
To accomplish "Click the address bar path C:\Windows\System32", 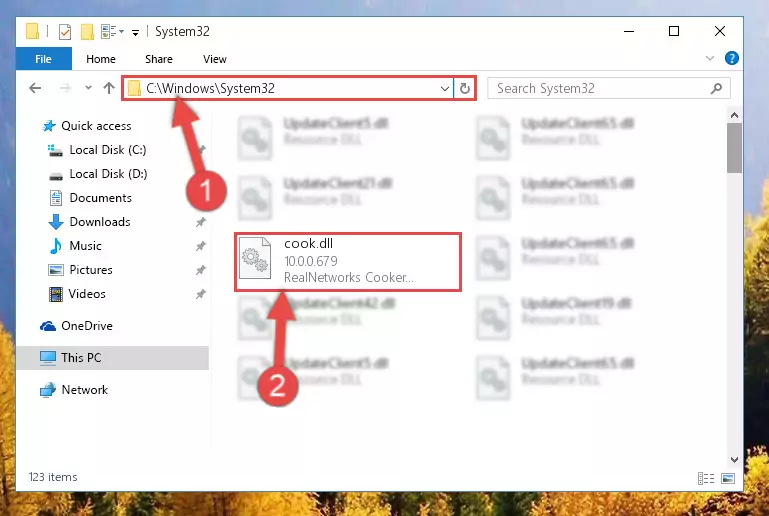I will tap(210, 88).
